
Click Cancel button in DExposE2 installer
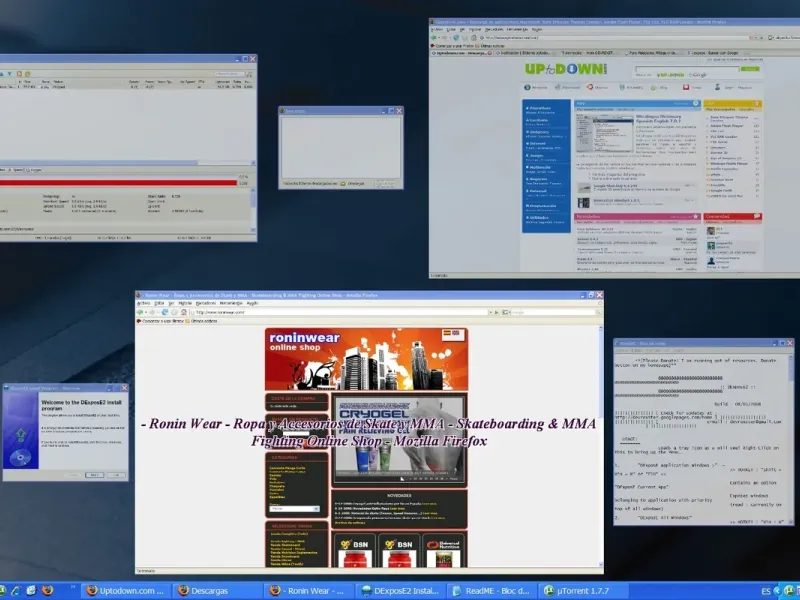pyautogui.click(x=116, y=475)
